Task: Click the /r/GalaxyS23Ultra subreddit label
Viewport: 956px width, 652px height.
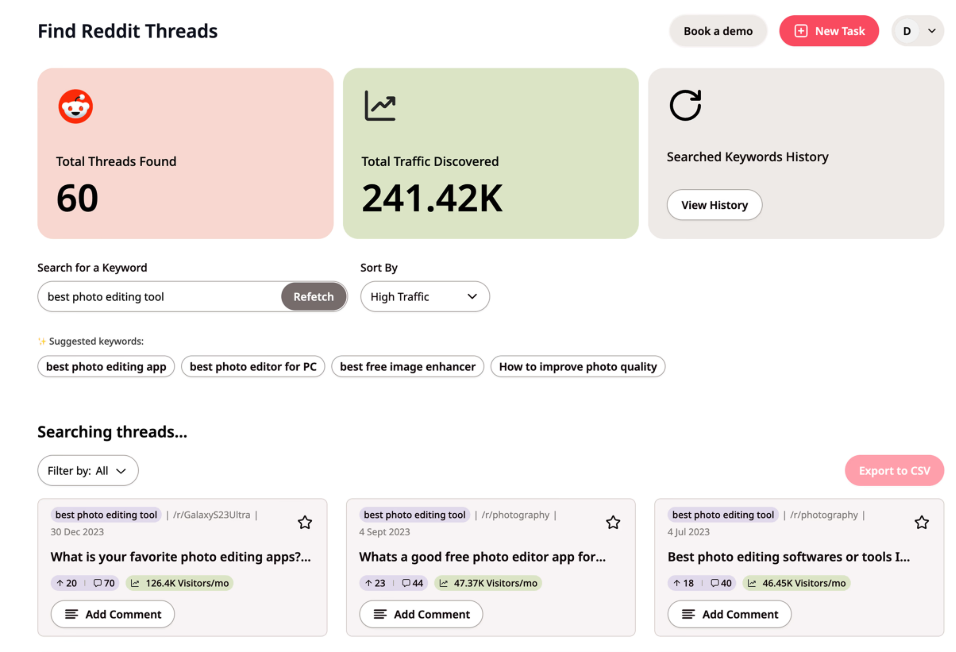Action: coord(212,515)
